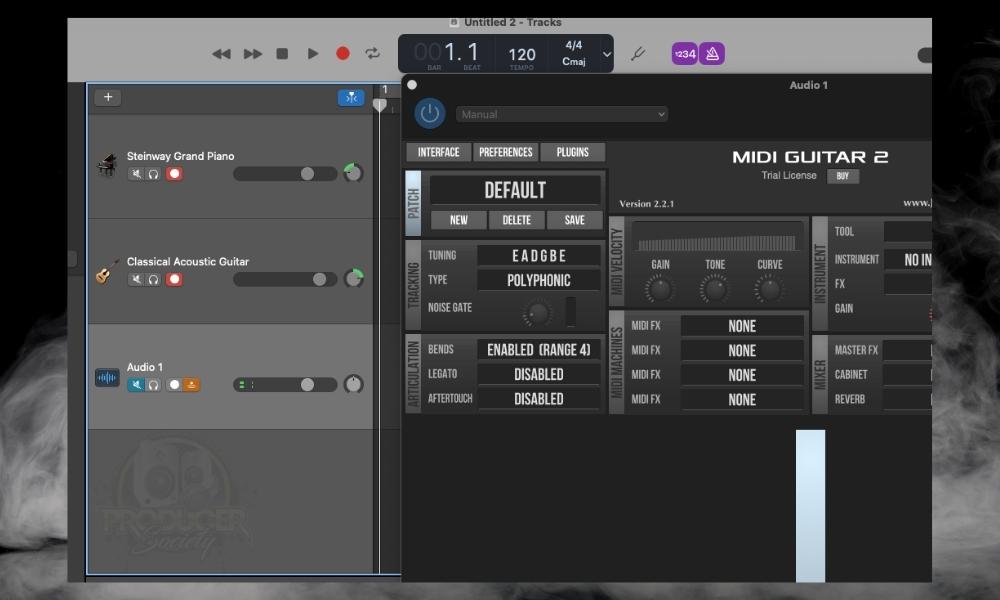
Task: Record-enable the Steinway Grand Piano track
Action: pos(174,174)
